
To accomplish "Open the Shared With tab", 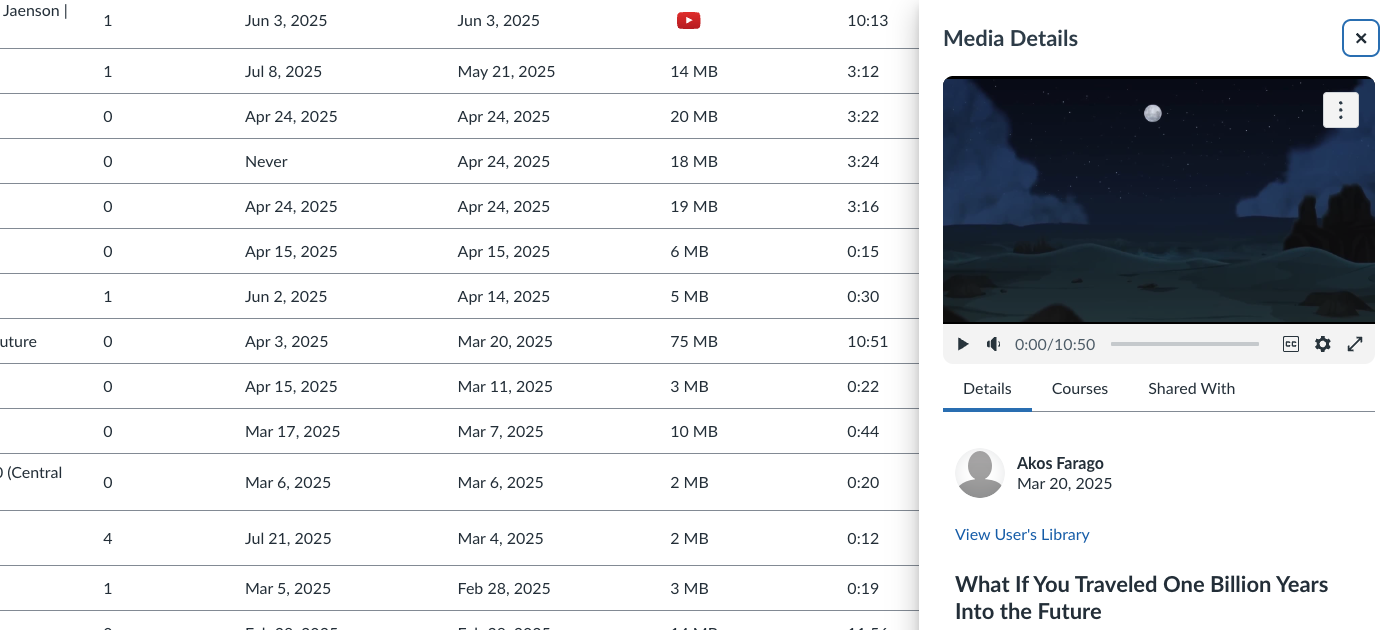I will 1191,388.
